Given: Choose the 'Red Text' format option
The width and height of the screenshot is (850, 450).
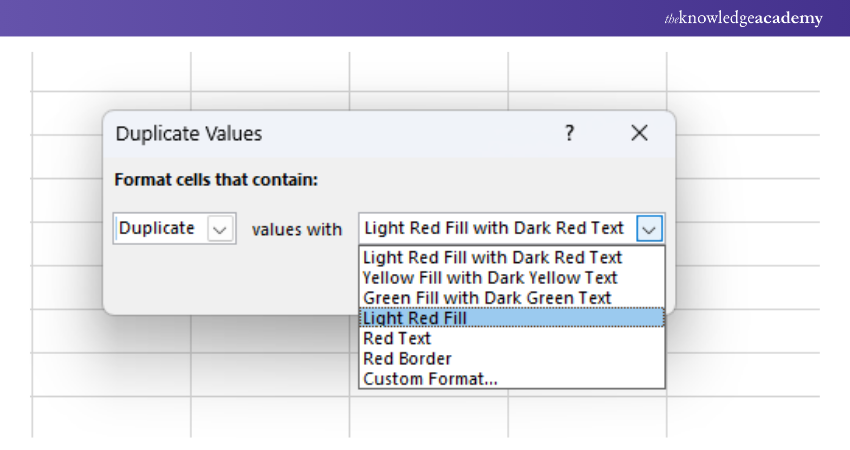Looking at the screenshot, I should click(397, 338).
